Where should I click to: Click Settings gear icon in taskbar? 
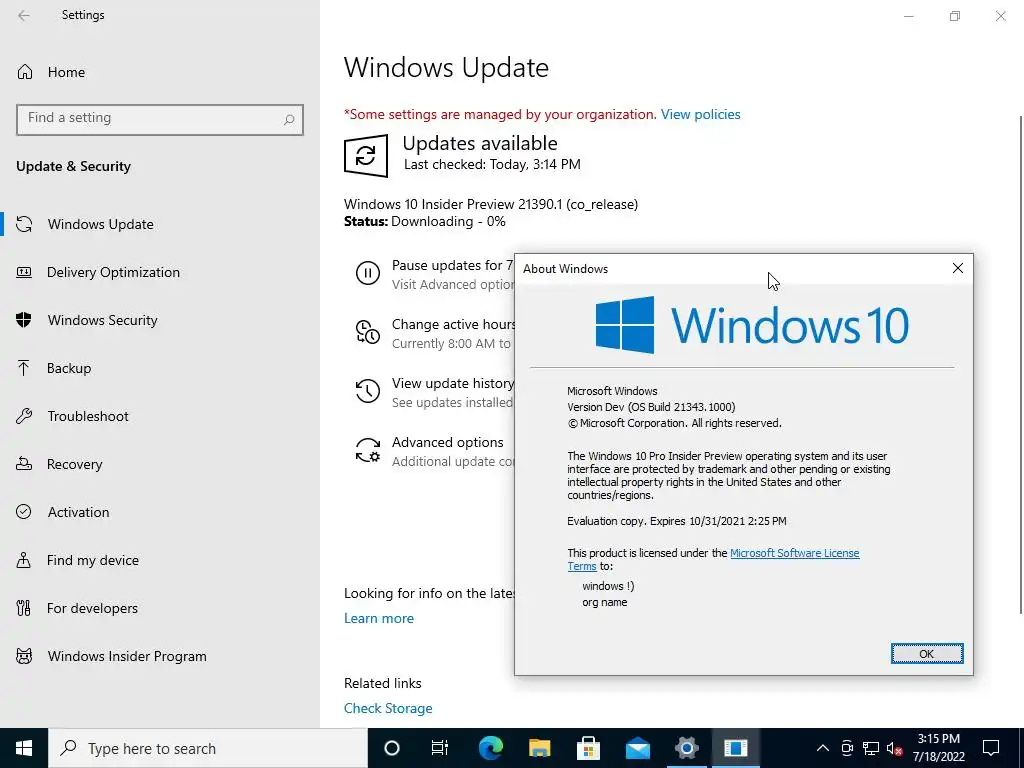pyautogui.click(x=686, y=748)
